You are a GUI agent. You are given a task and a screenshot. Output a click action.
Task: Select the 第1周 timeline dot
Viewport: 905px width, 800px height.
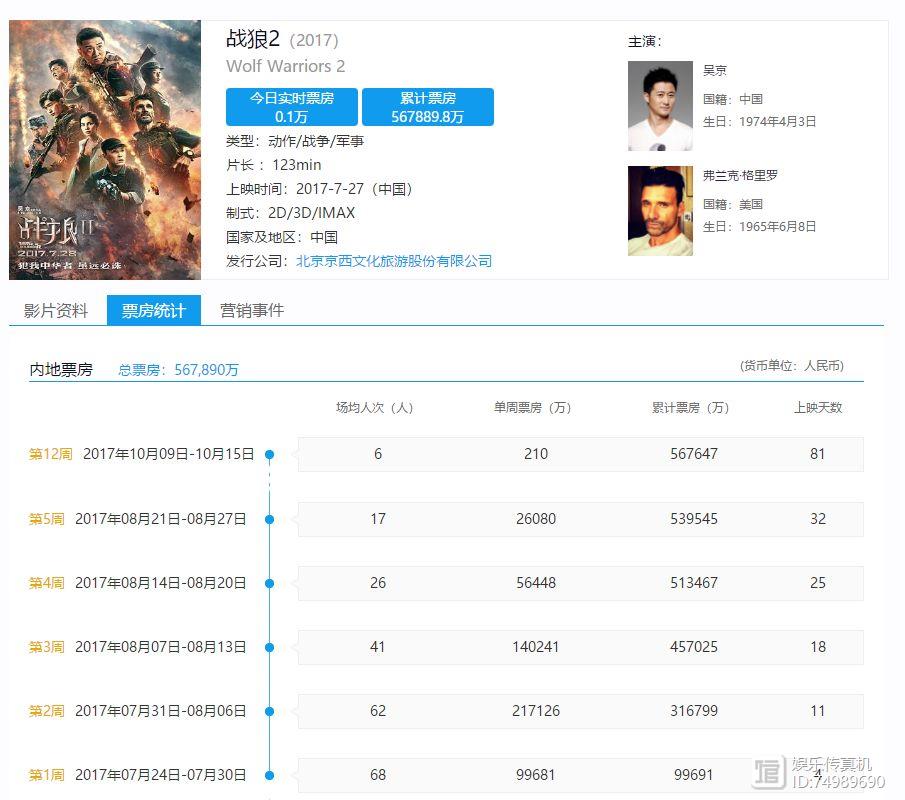(x=269, y=776)
